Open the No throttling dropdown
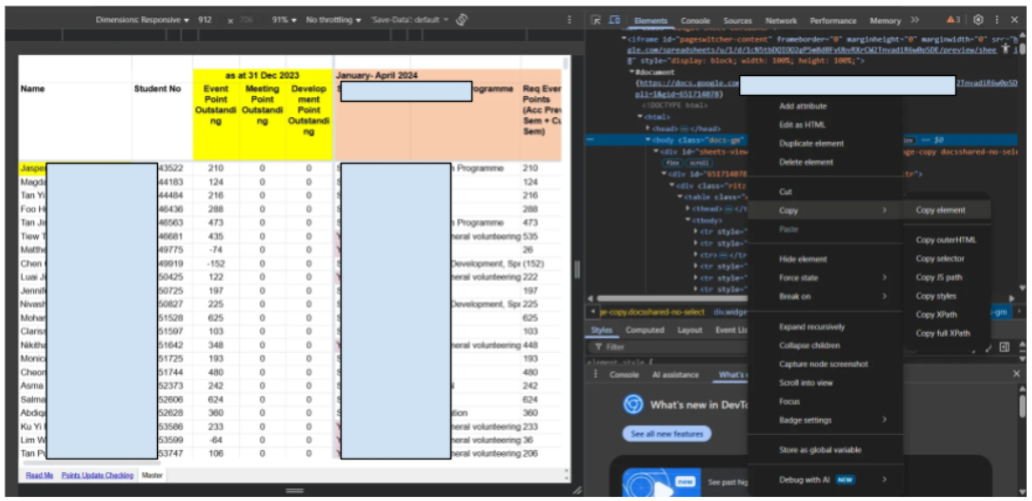Image resolution: width=1032 pixels, height=501 pixels. point(331,20)
